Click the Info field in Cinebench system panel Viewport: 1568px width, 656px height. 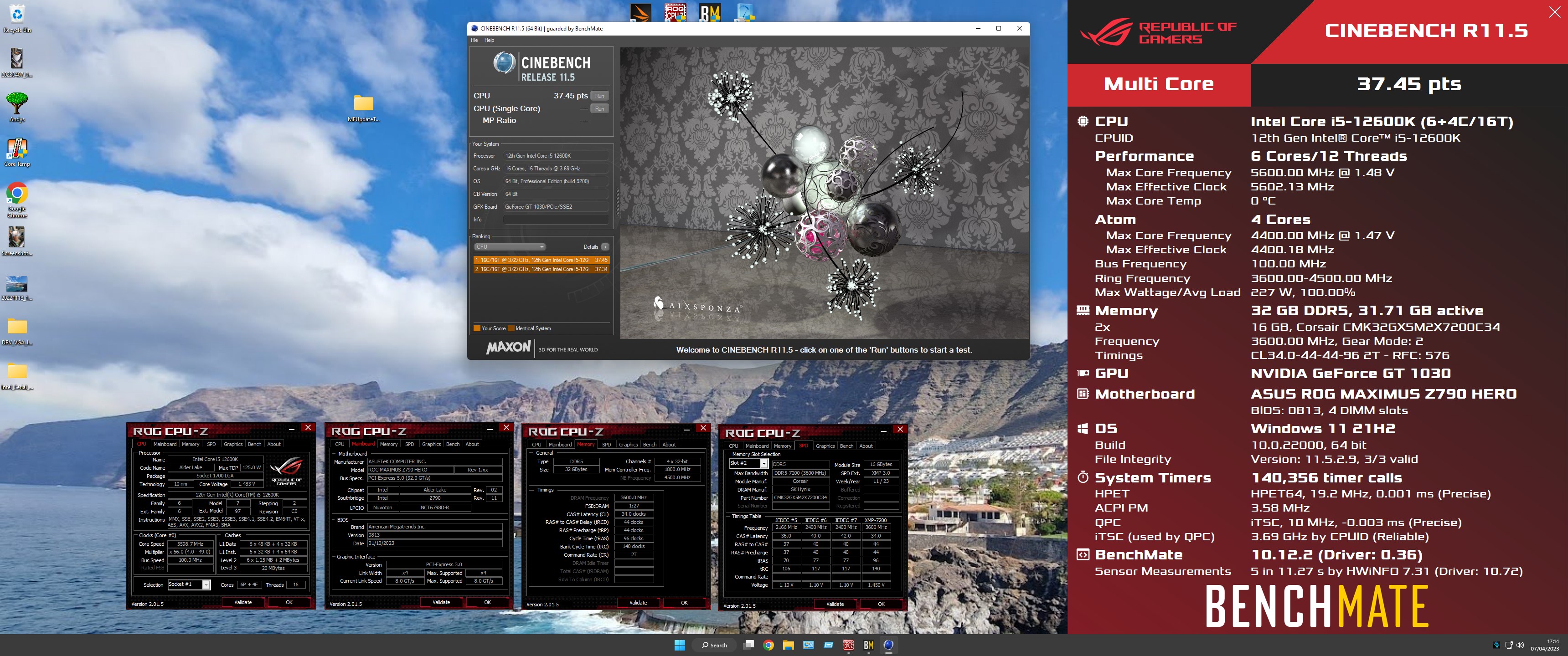click(x=556, y=219)
